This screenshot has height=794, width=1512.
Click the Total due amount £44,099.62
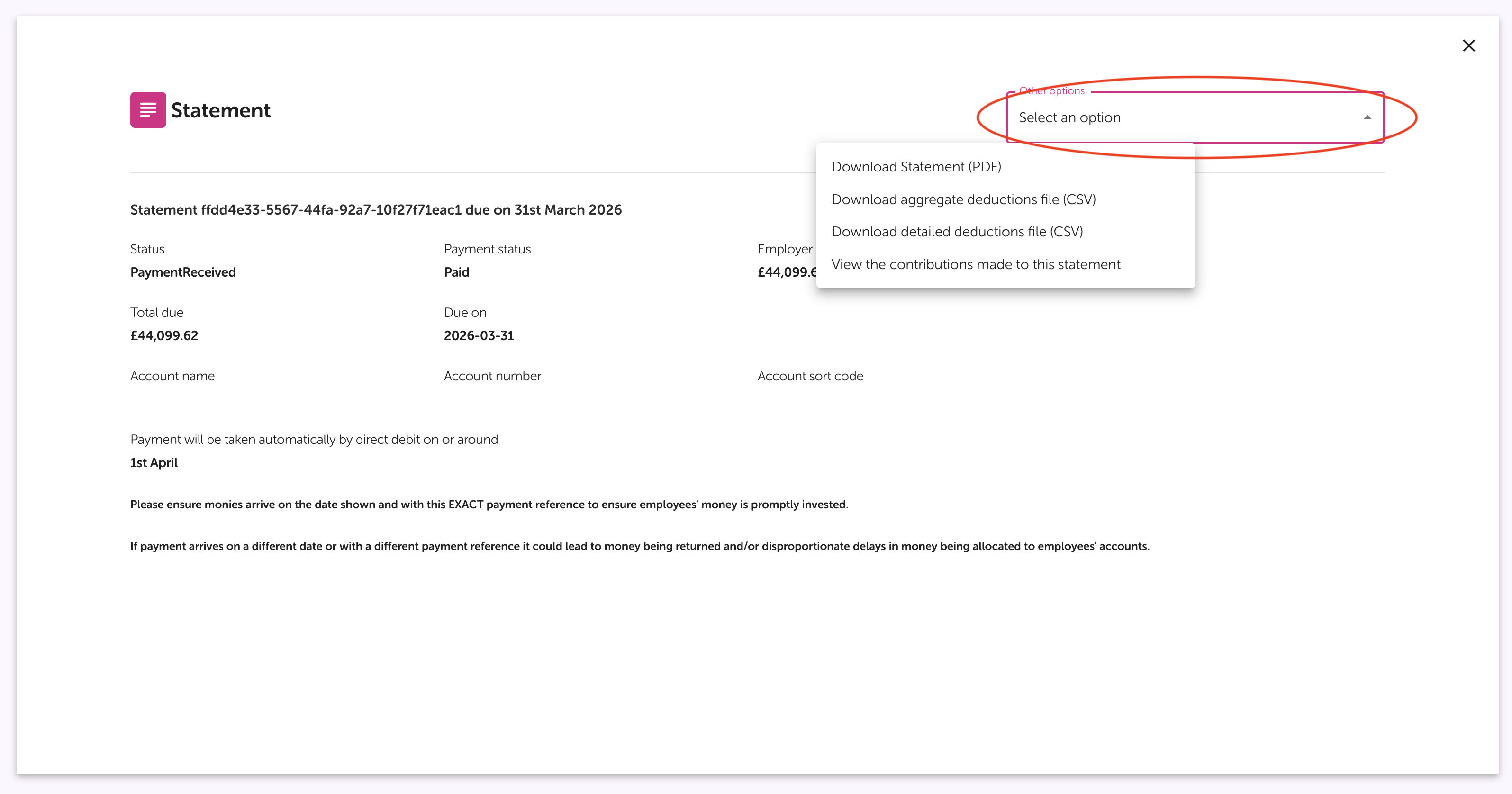coord(164,336)
